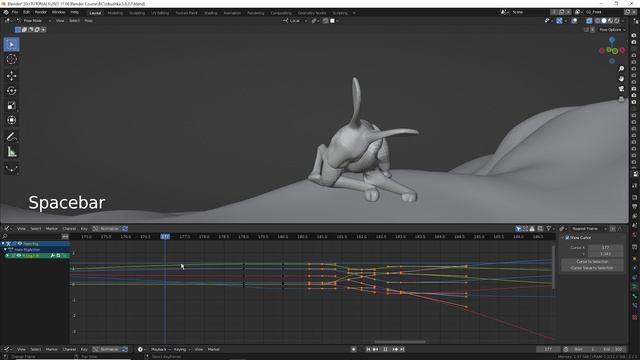This screenshot has height=360, width=640.
Task: Select the Measure tool
Action: [11, 152]
